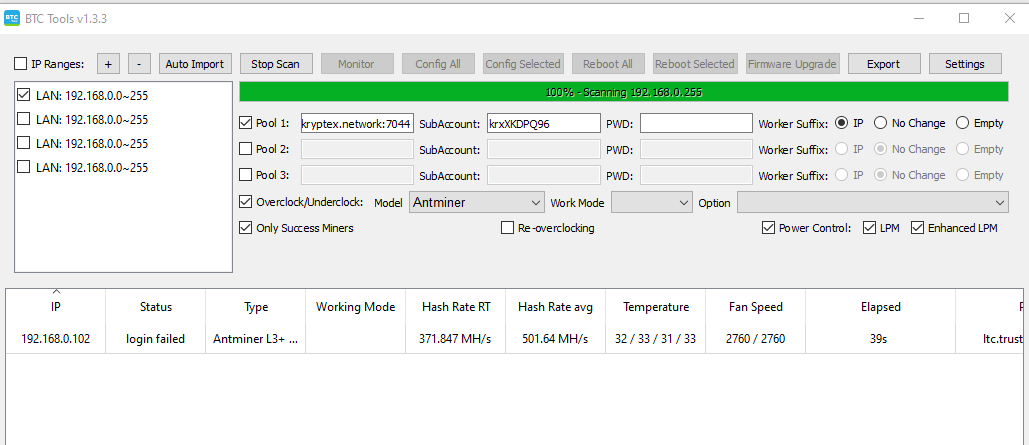
Task: Enable the Re-overclocking checkbox
Action: 508,228
